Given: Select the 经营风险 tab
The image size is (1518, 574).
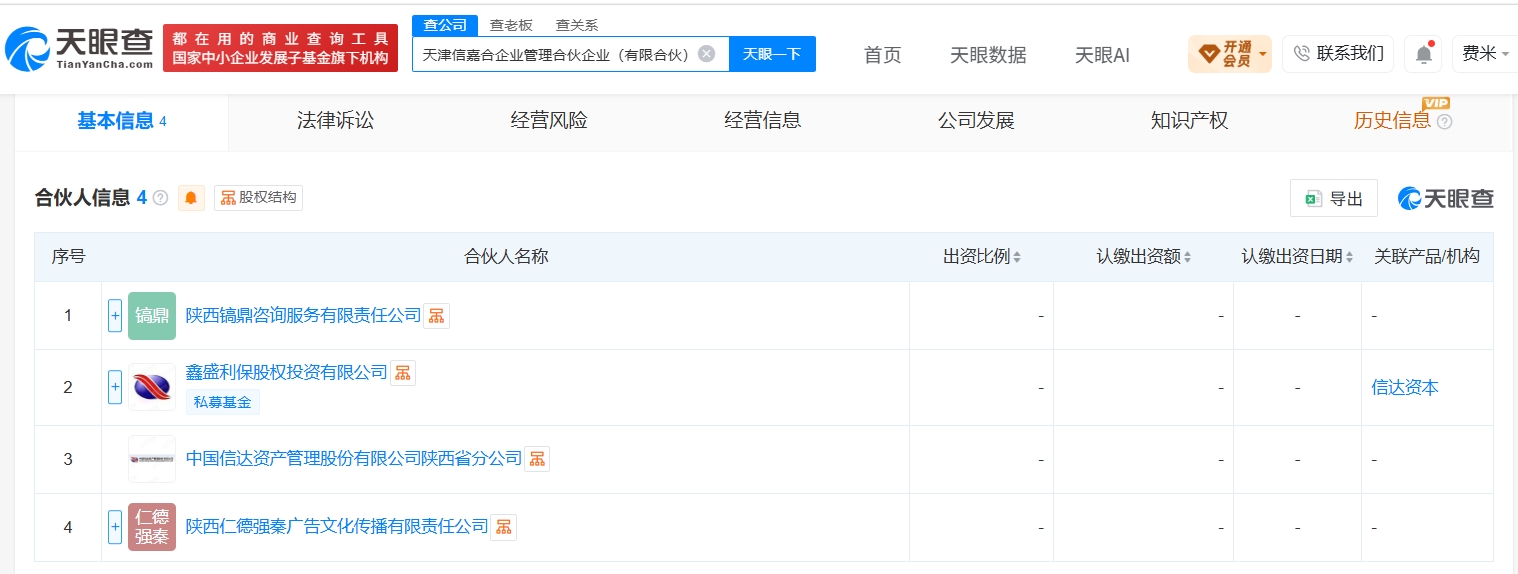Looking at the screenshot, I should tap(549, 121).
